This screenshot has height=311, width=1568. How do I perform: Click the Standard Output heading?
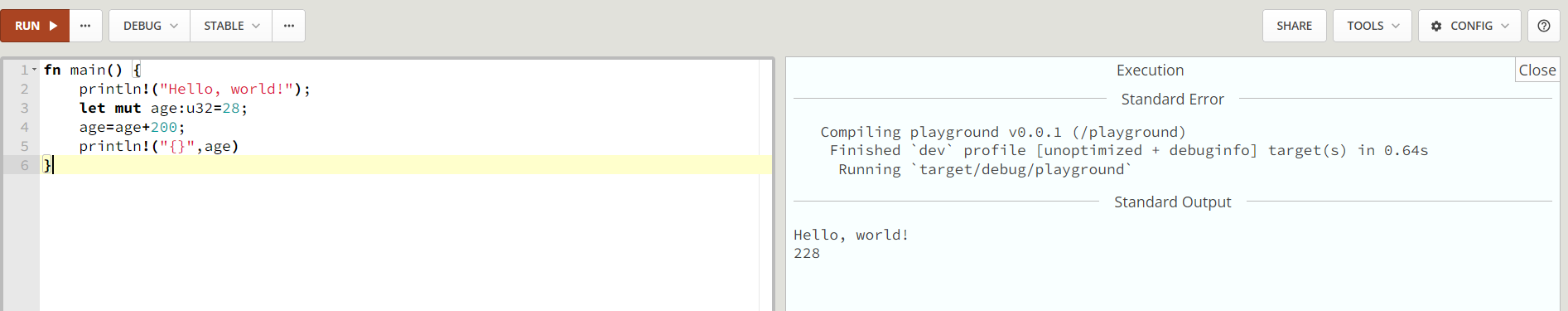pyautogui.click(x=1172, y=202)
